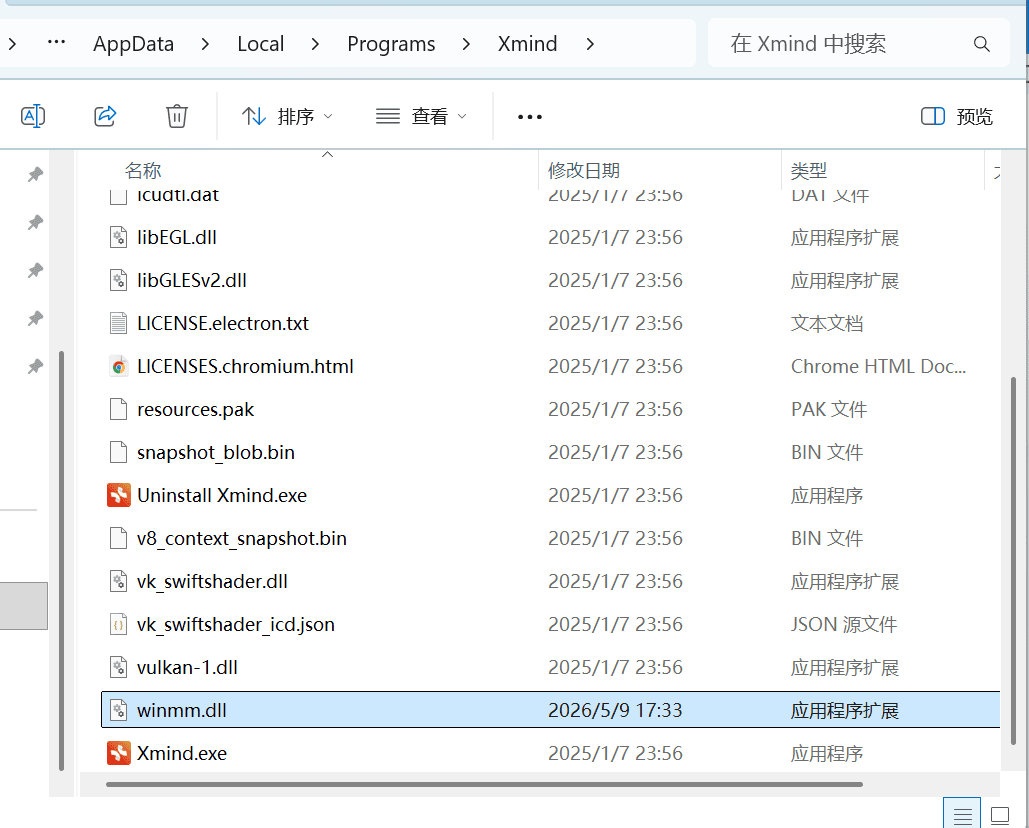Viewport: 1029px width, 828px height.
Task: Select the Uninstall Xmind.exe icon
Action: pyautogui.click(x=119, y=495)
